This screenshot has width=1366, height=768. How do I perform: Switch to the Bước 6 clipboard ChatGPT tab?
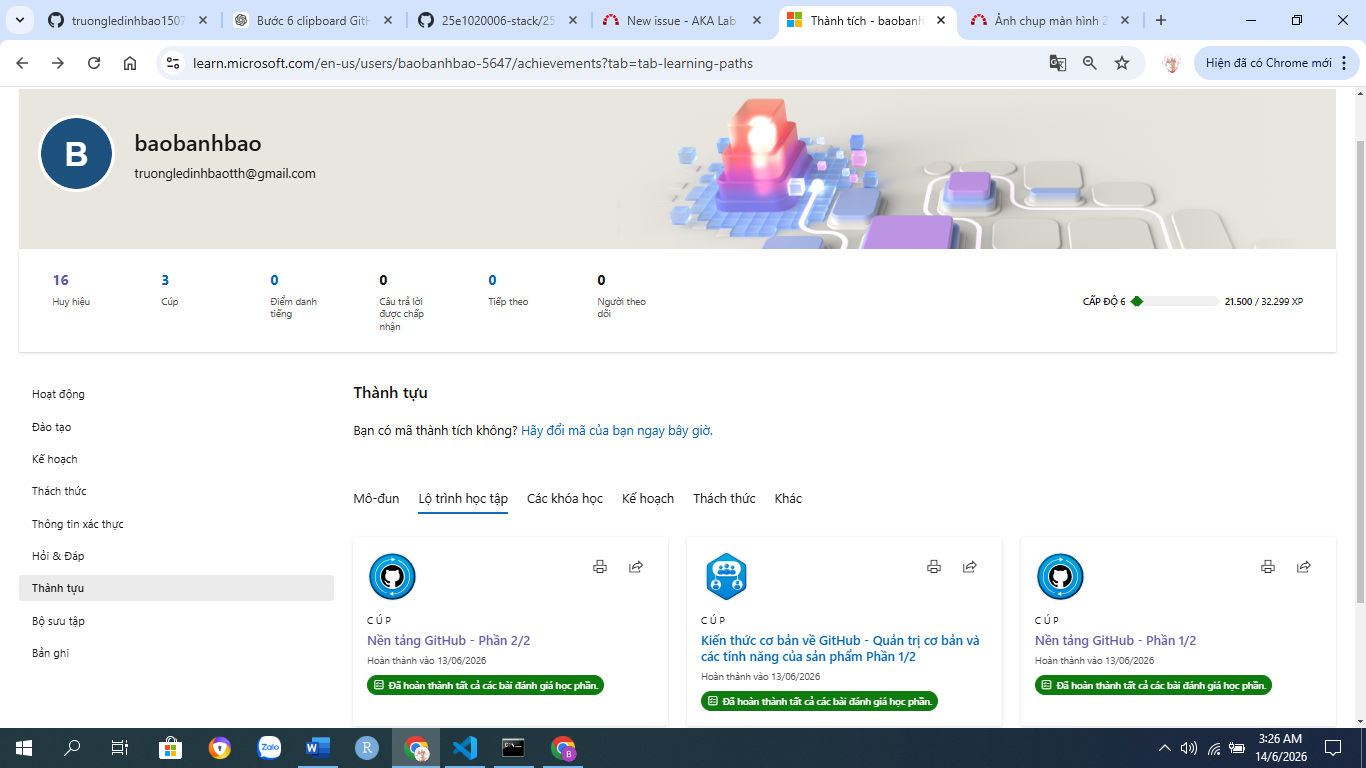(315, 20)
